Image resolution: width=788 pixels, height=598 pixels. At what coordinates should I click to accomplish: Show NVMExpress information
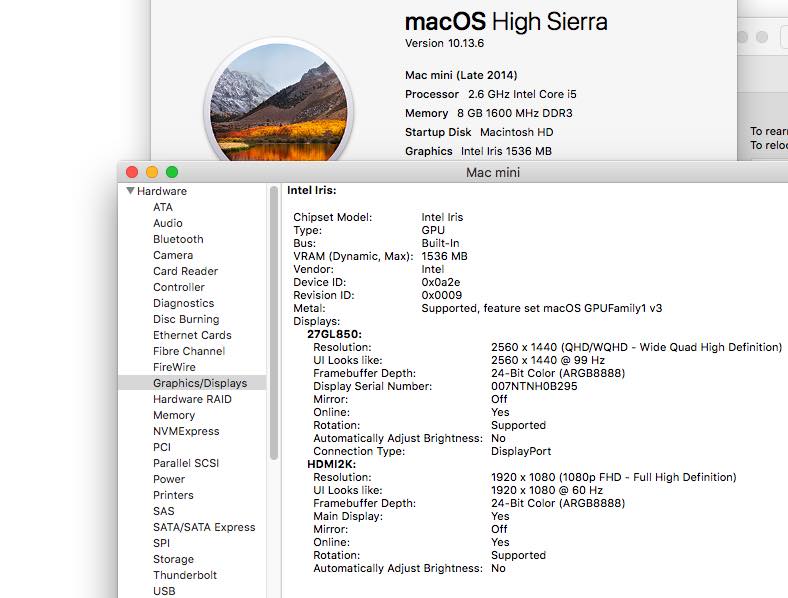pos(186,431)
